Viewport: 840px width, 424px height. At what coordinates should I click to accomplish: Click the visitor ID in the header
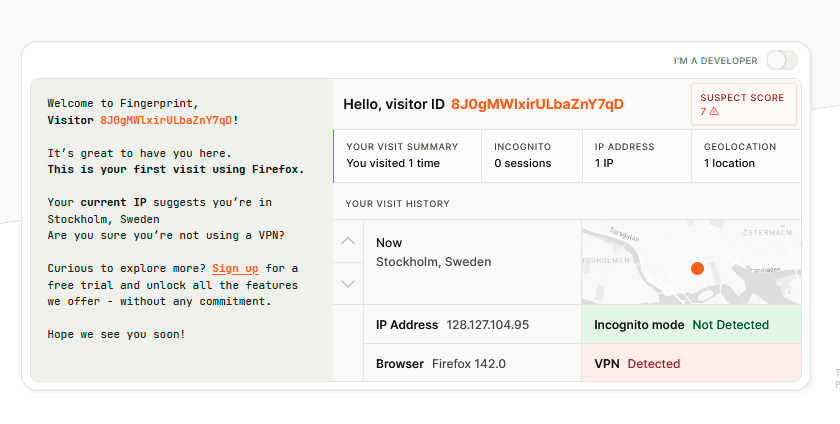pyautogui.click(x=537, y=104)
